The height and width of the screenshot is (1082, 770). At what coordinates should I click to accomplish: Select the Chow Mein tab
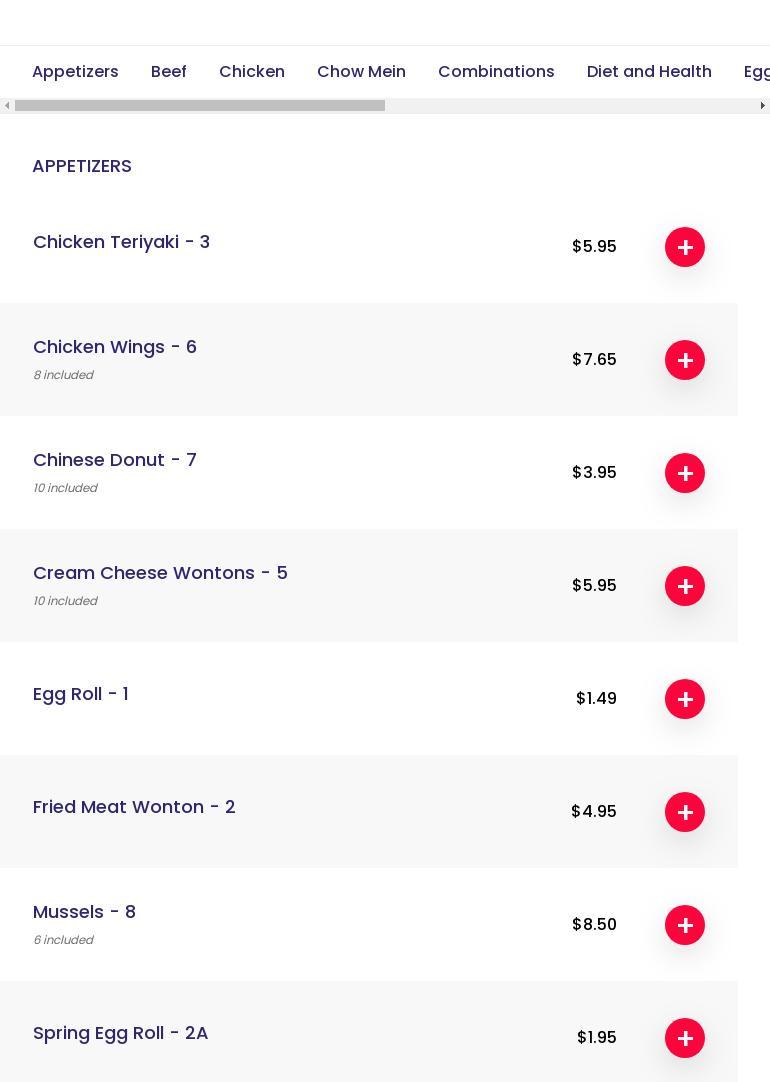pyautogui.click(x=361, y=72)
